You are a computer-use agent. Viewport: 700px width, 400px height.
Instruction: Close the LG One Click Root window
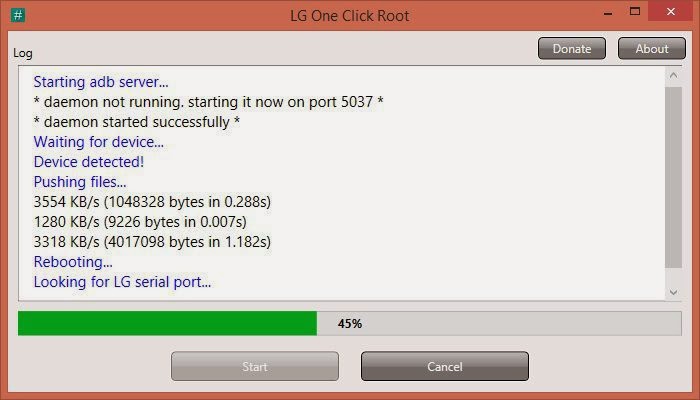click(x=671, y=12)
